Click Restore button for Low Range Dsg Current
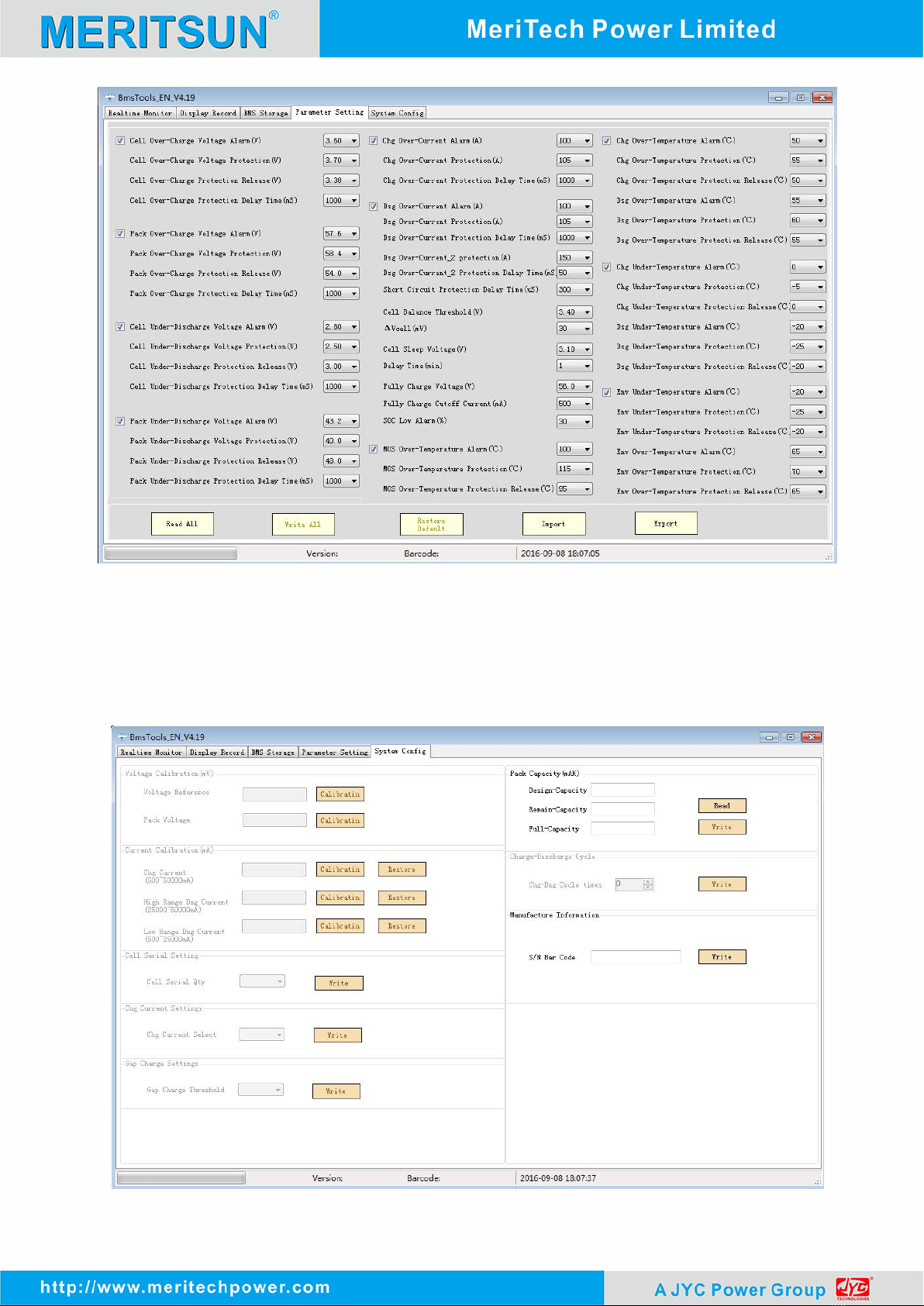The image size is (924, 1306). point(402,926)
